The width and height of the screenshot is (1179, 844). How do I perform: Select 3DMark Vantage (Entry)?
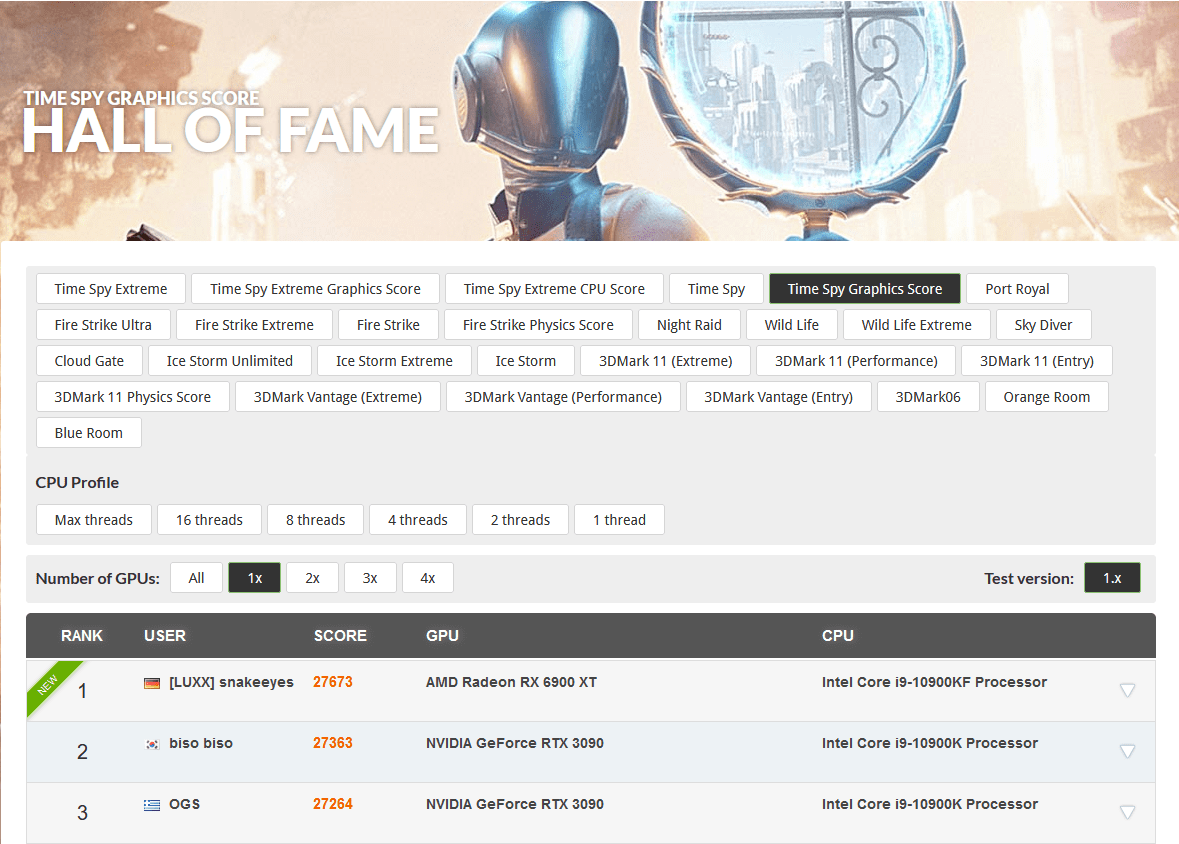pos(778,397)
